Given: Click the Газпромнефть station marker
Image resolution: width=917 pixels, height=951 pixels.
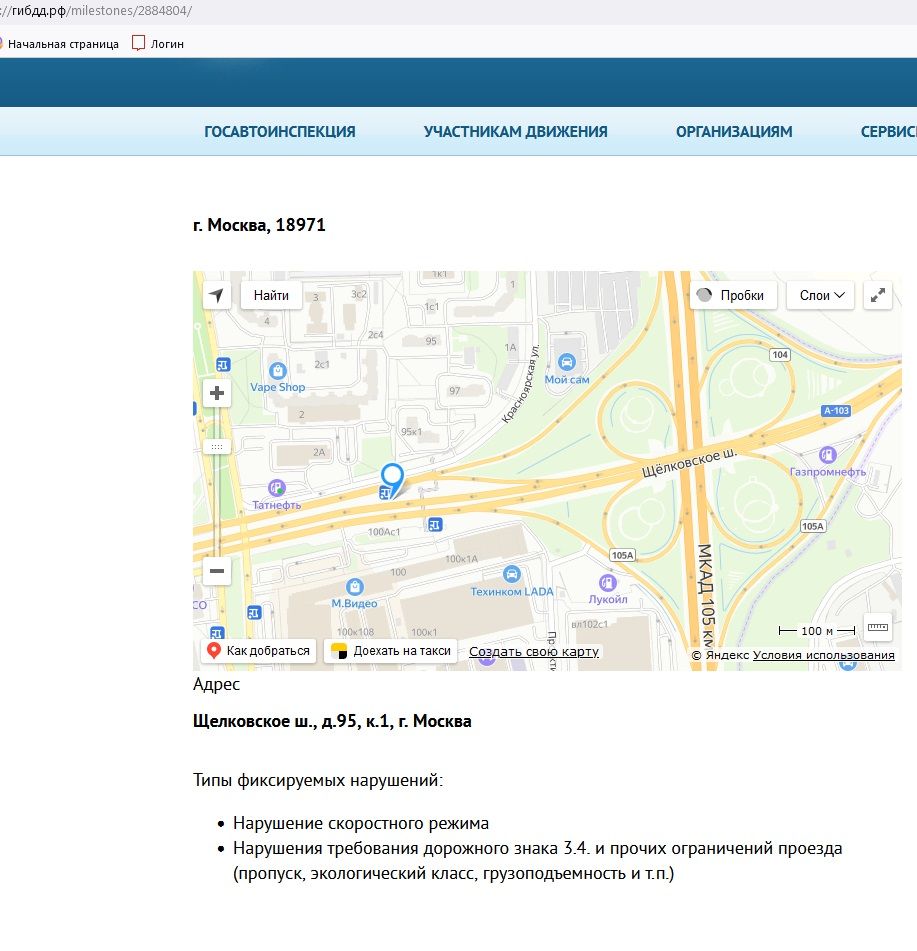Looking at the screenshot, I should (827, 455).
